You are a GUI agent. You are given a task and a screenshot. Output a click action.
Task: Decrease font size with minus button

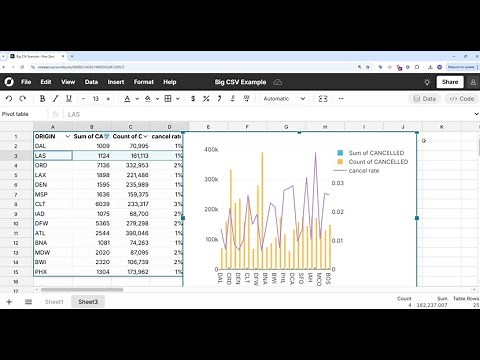point(83,99)
